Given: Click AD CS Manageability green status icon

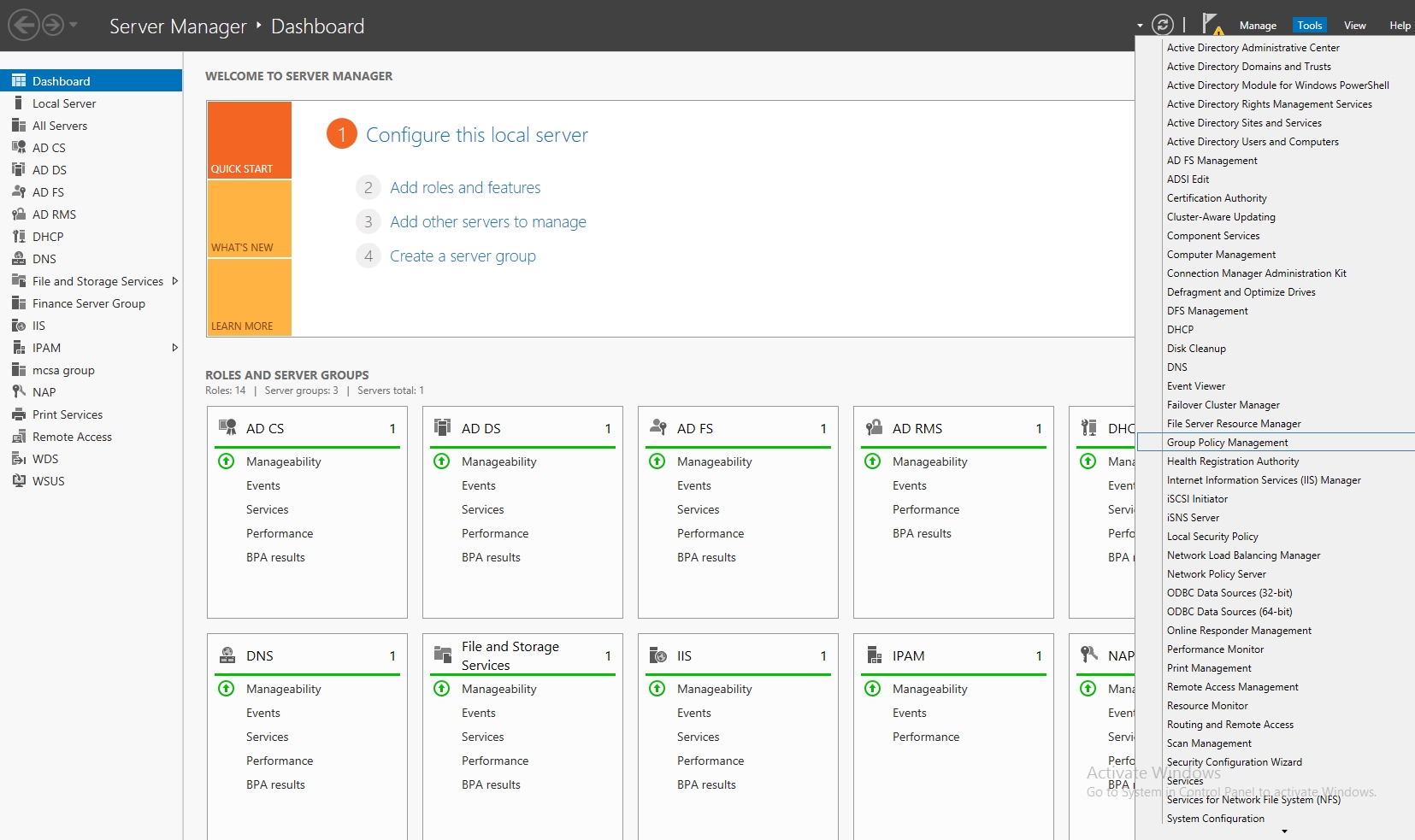Looking at the screenshot, I should click(x=227, y=461).
